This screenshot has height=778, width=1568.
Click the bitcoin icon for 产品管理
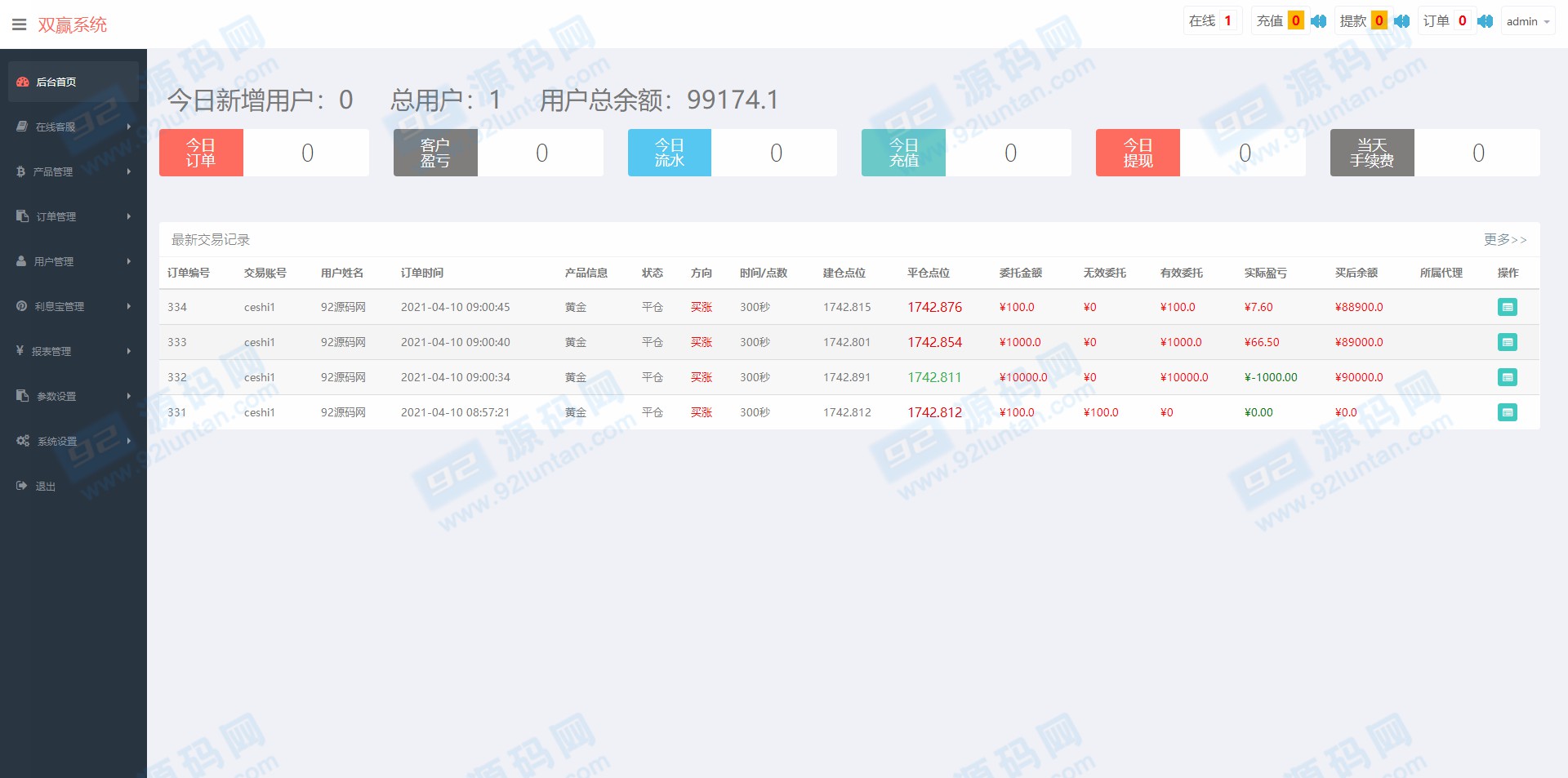21,171
